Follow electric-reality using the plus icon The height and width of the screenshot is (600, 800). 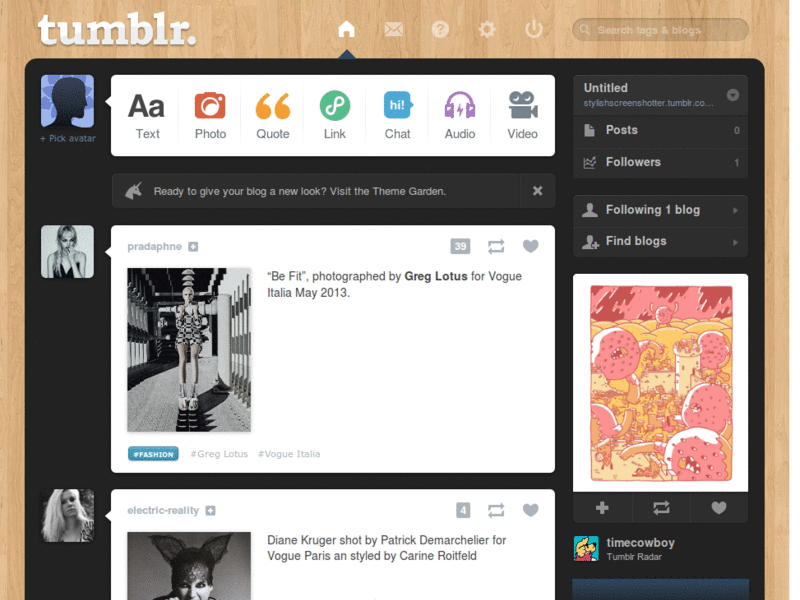210,511
